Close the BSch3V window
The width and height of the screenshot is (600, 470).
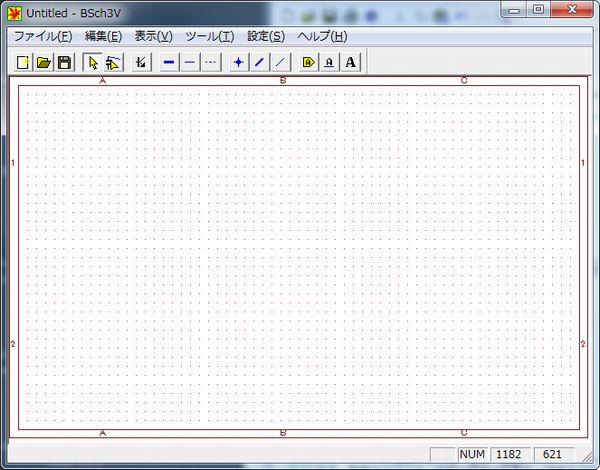(572, 10)
